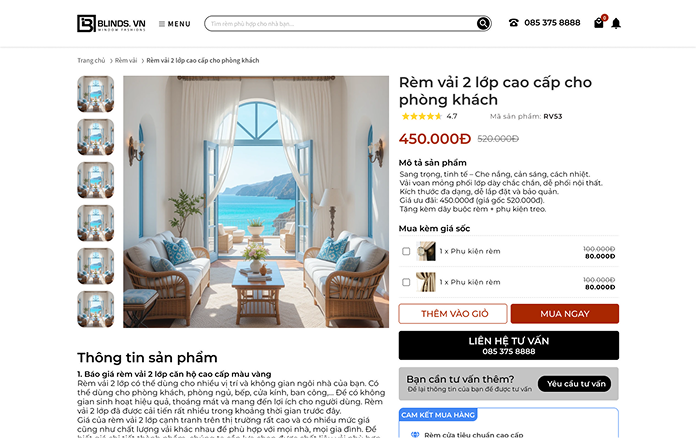Click the MUA NGAY button
The image size is (696, 438).
pos(565,314)
